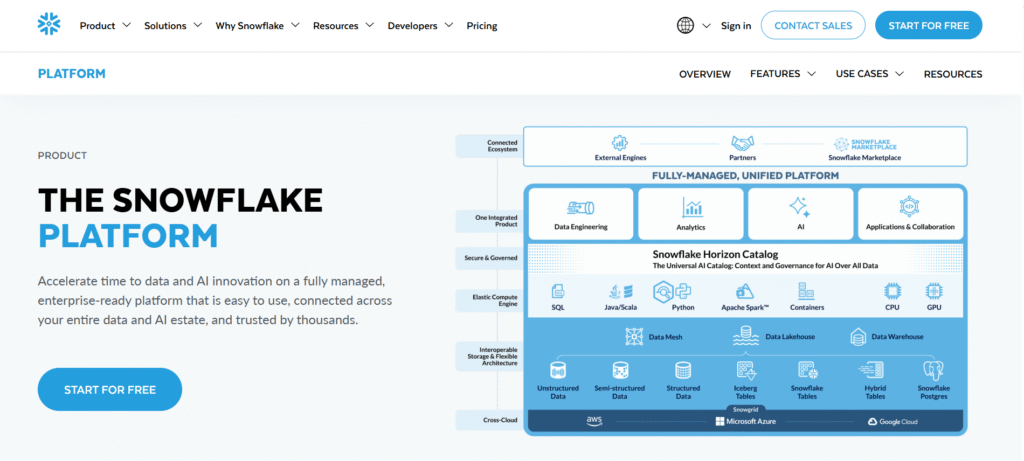Select the Data Engineering icon

tap(580, 207)
